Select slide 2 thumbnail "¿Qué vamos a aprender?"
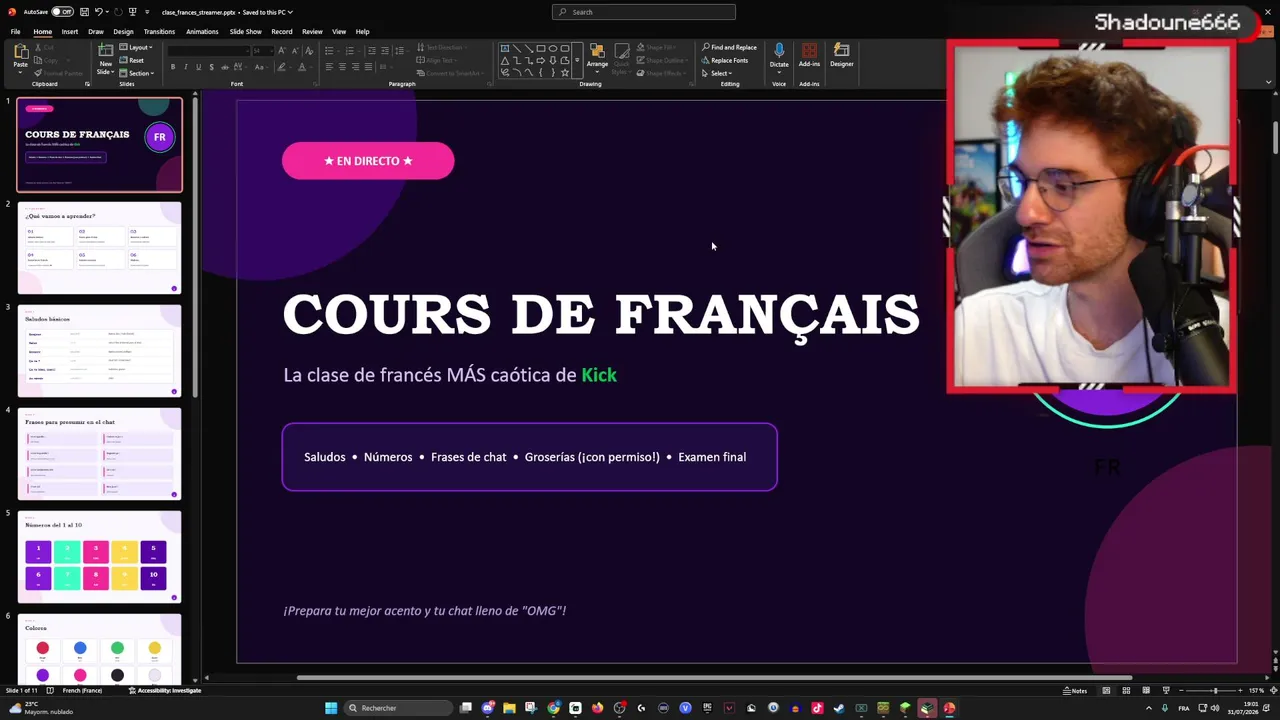Image resolution: width=1280 pixels, height=720 pixels. 100,248
